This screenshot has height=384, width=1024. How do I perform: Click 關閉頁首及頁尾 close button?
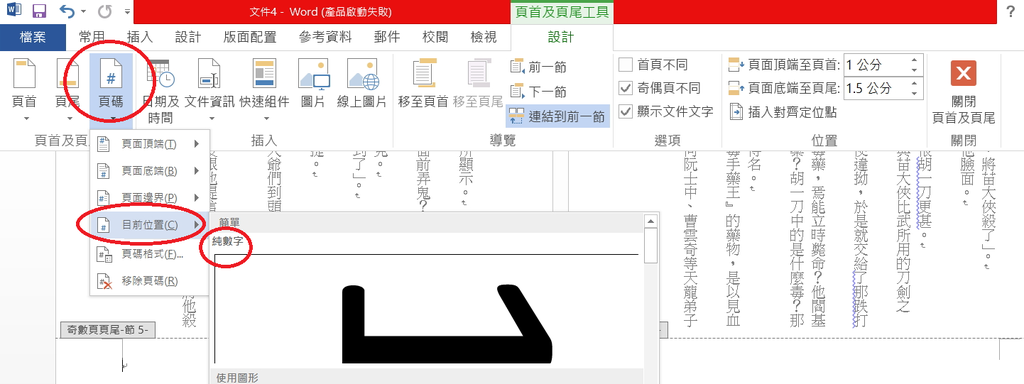tap(963, 91)
